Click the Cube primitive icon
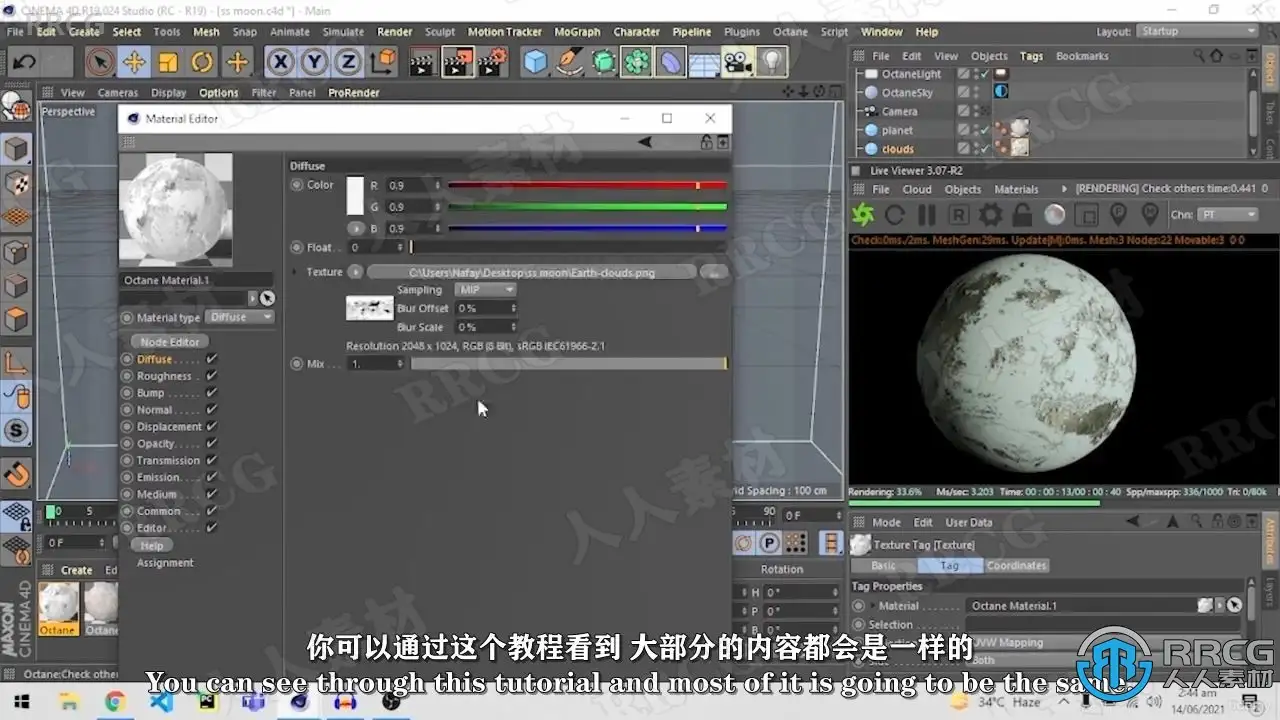The height and width of the screenshot is (720, 1280). 536,63
